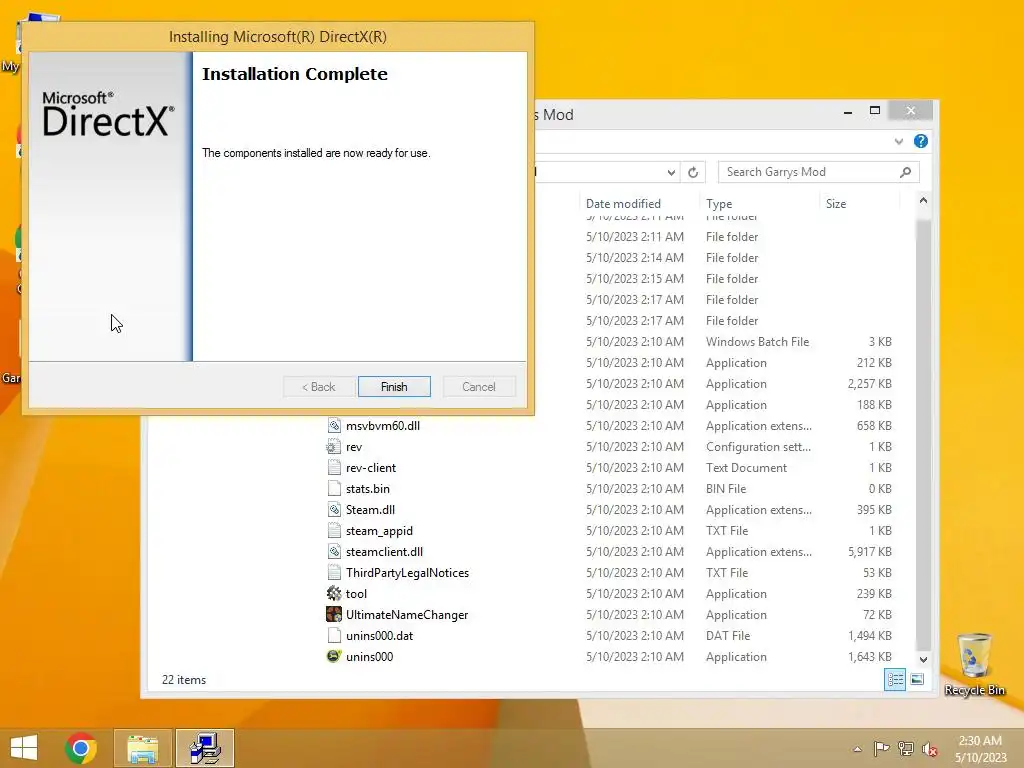Show hidden system tray icons arrow
Image resolution: width=1024 pixels, height=768 pixels.
(857, 749)
